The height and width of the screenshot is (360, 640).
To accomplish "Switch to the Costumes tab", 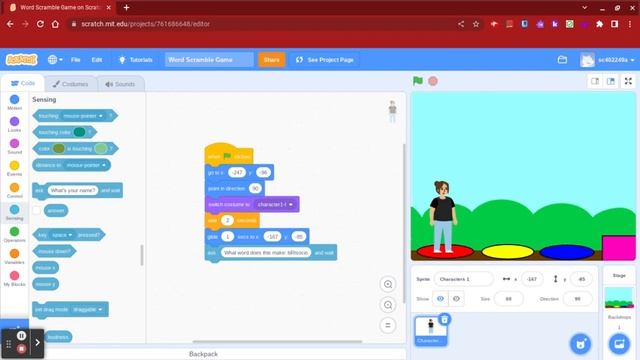I will point(70,84).
